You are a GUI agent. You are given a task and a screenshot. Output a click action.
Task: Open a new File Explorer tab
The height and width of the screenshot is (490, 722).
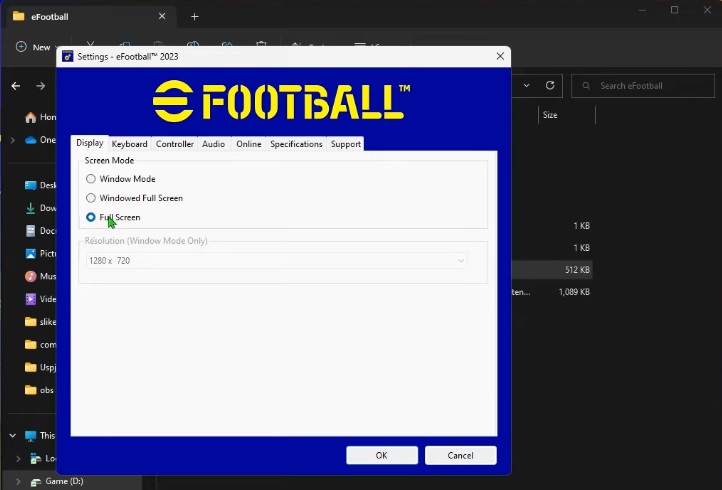(x=195, y=17)
